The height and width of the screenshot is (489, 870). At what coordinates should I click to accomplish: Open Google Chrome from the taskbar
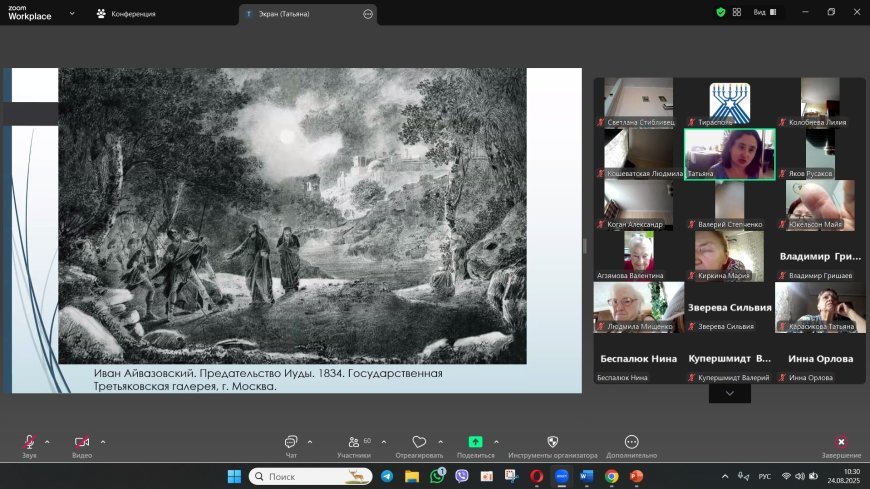point(611,476)
